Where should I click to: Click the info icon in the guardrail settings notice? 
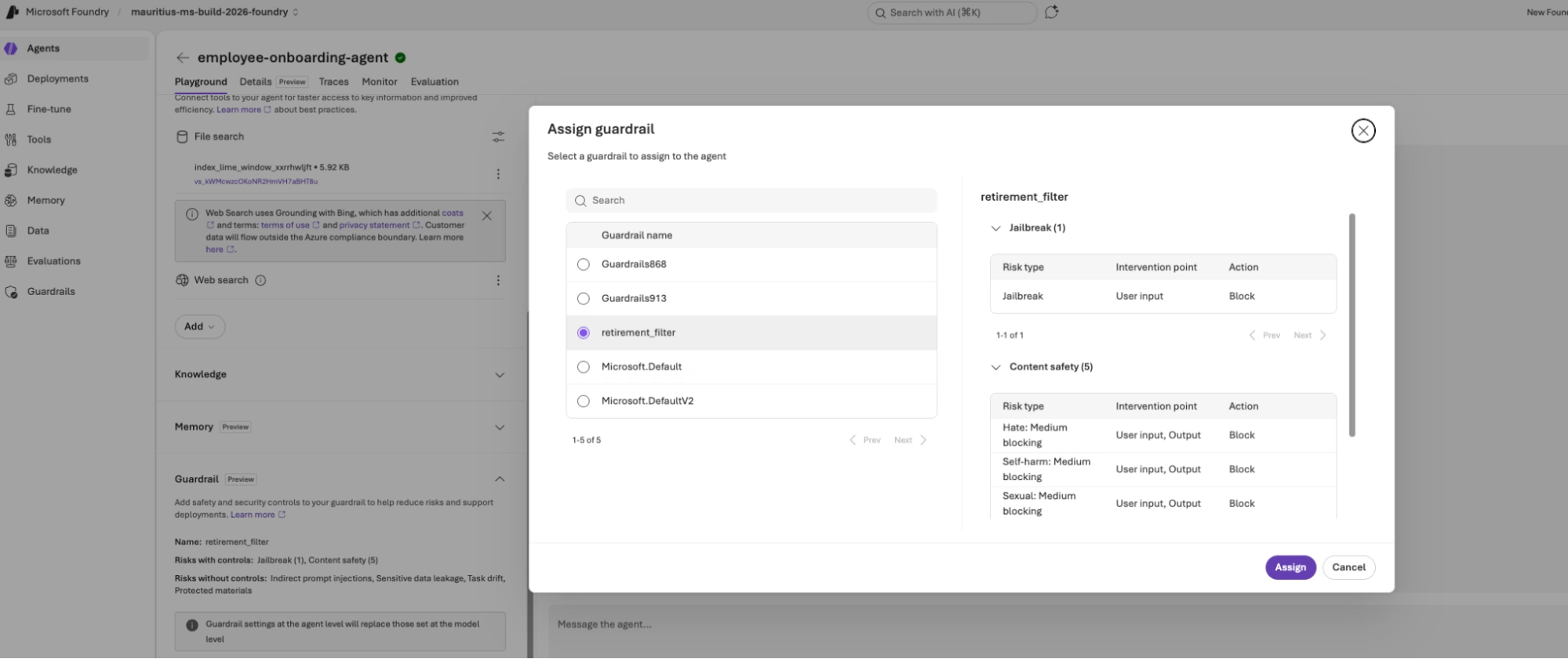click(192, 625)
